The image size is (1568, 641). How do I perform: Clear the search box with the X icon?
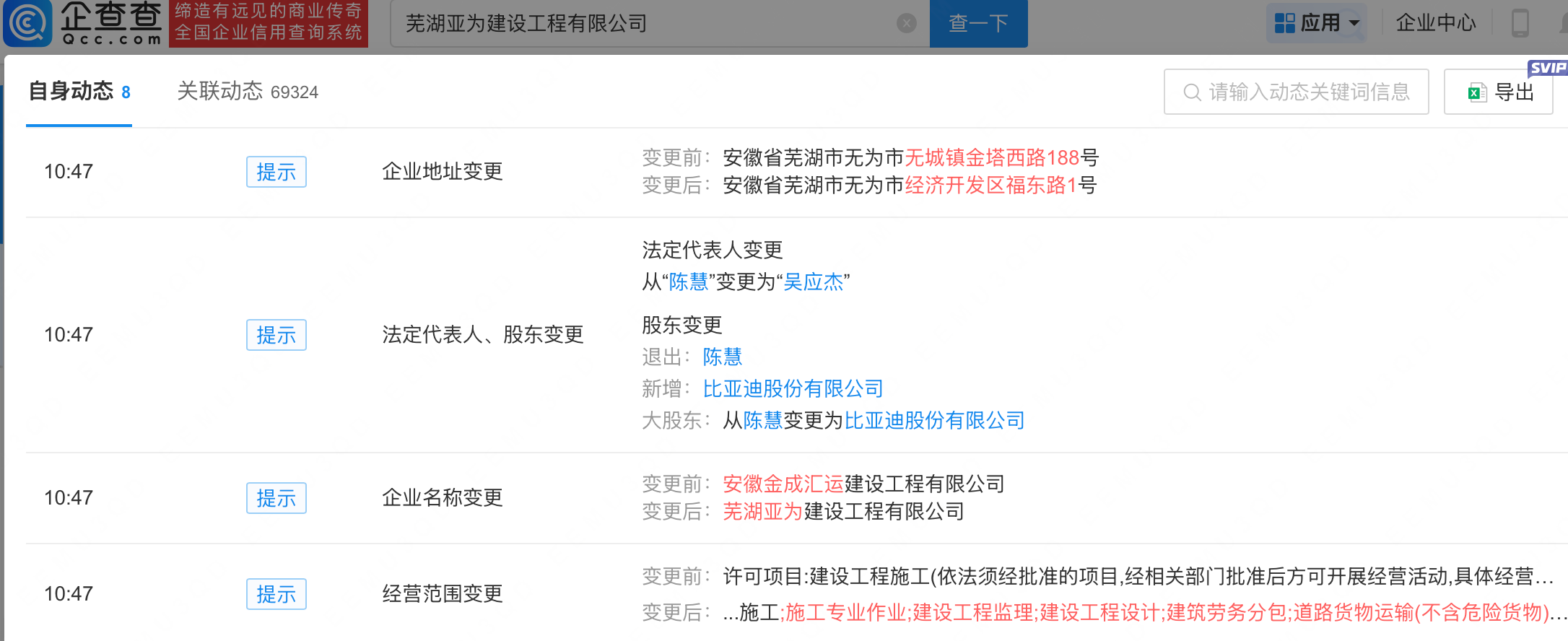906,24
